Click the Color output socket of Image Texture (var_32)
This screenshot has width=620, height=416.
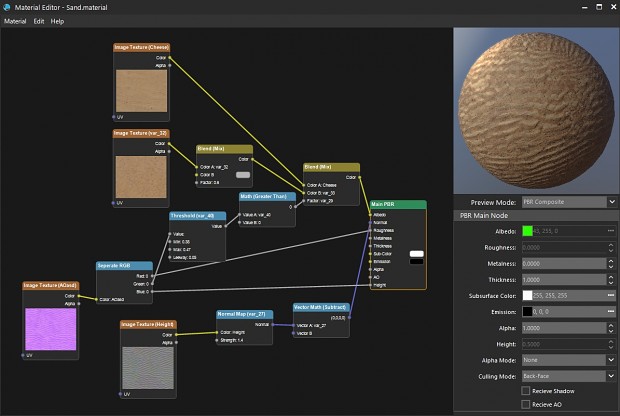coord(170,144)
